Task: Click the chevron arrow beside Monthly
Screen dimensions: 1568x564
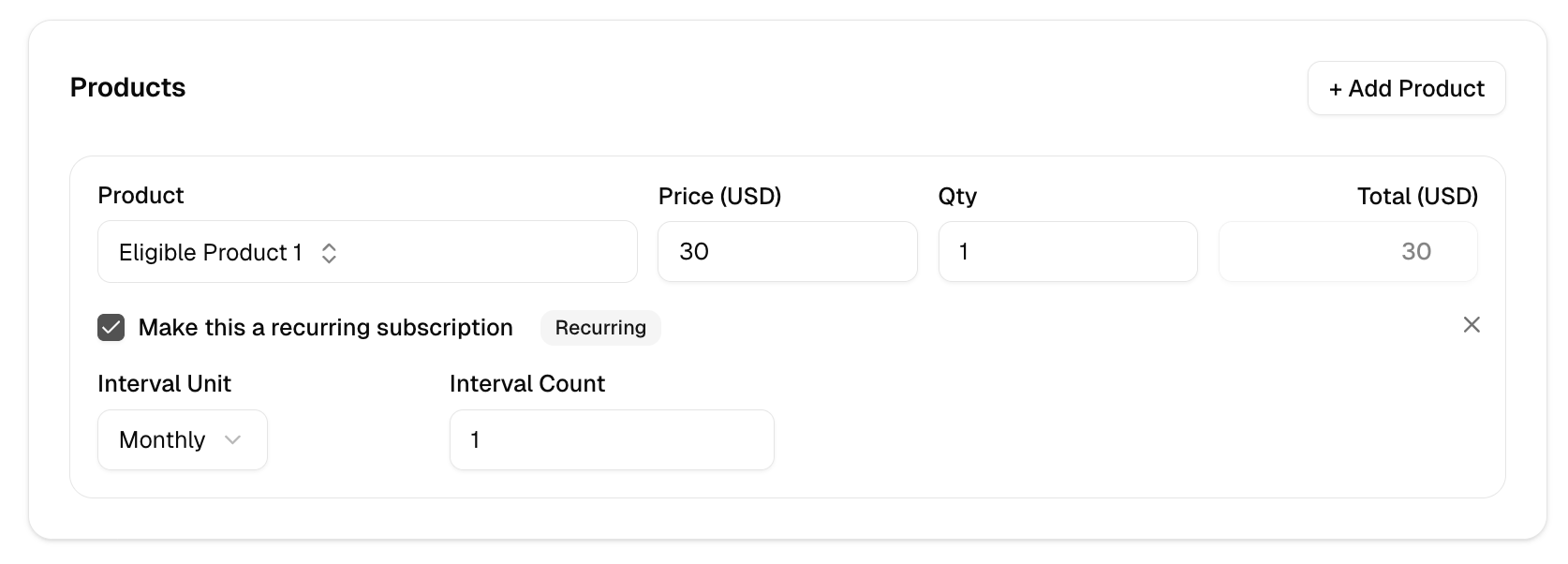Action: (x=233, y=440)
